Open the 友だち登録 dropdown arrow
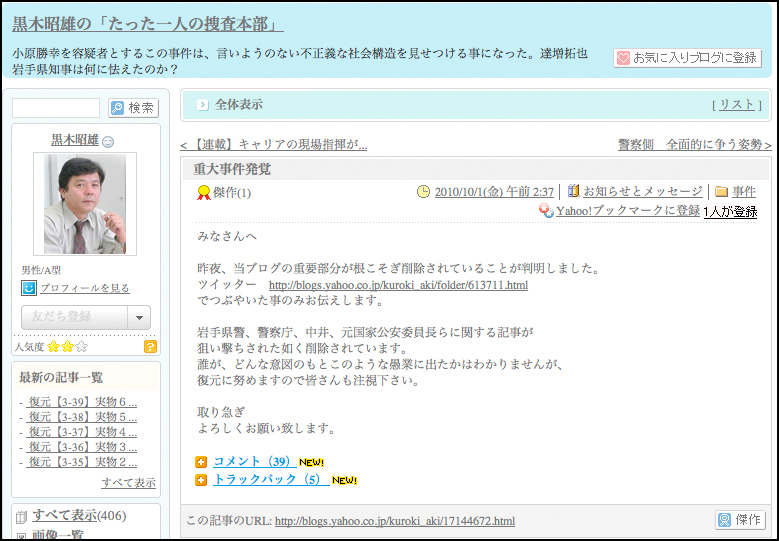This screenshot has height=541, width=779. click(x=139, y=317)
